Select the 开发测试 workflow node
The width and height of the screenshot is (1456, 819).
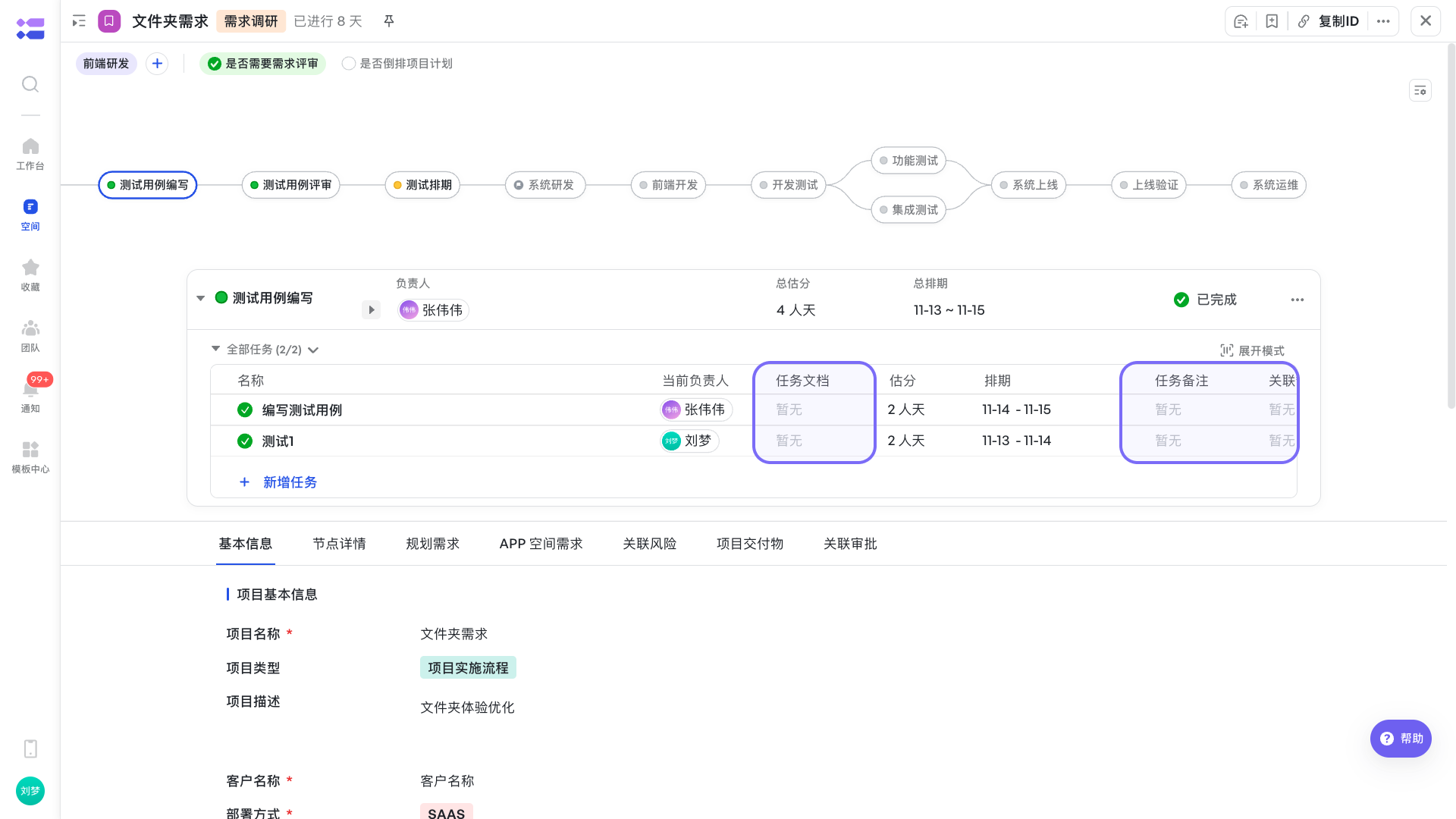789,185
